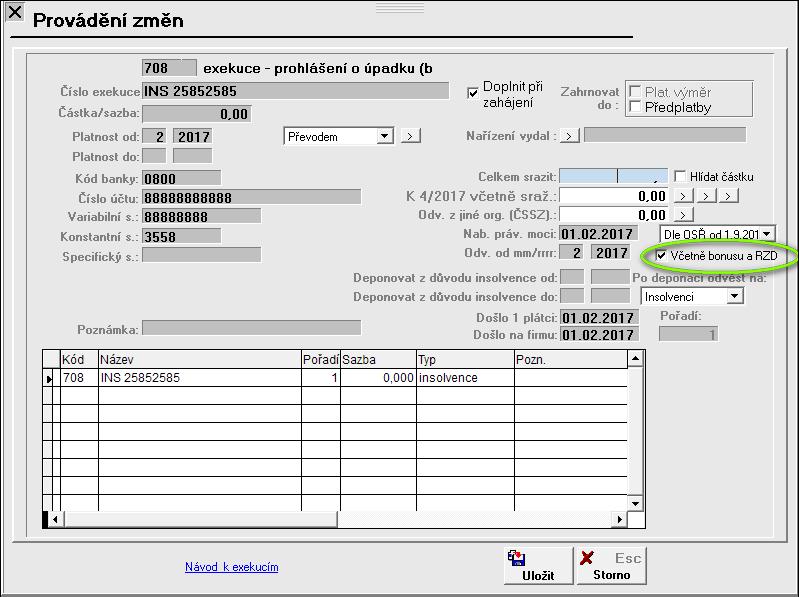Click arrow button next to Odv. z jiné org. field
Image resolution: width=799 pixels, height=597 pixels.
click(683, 214)
